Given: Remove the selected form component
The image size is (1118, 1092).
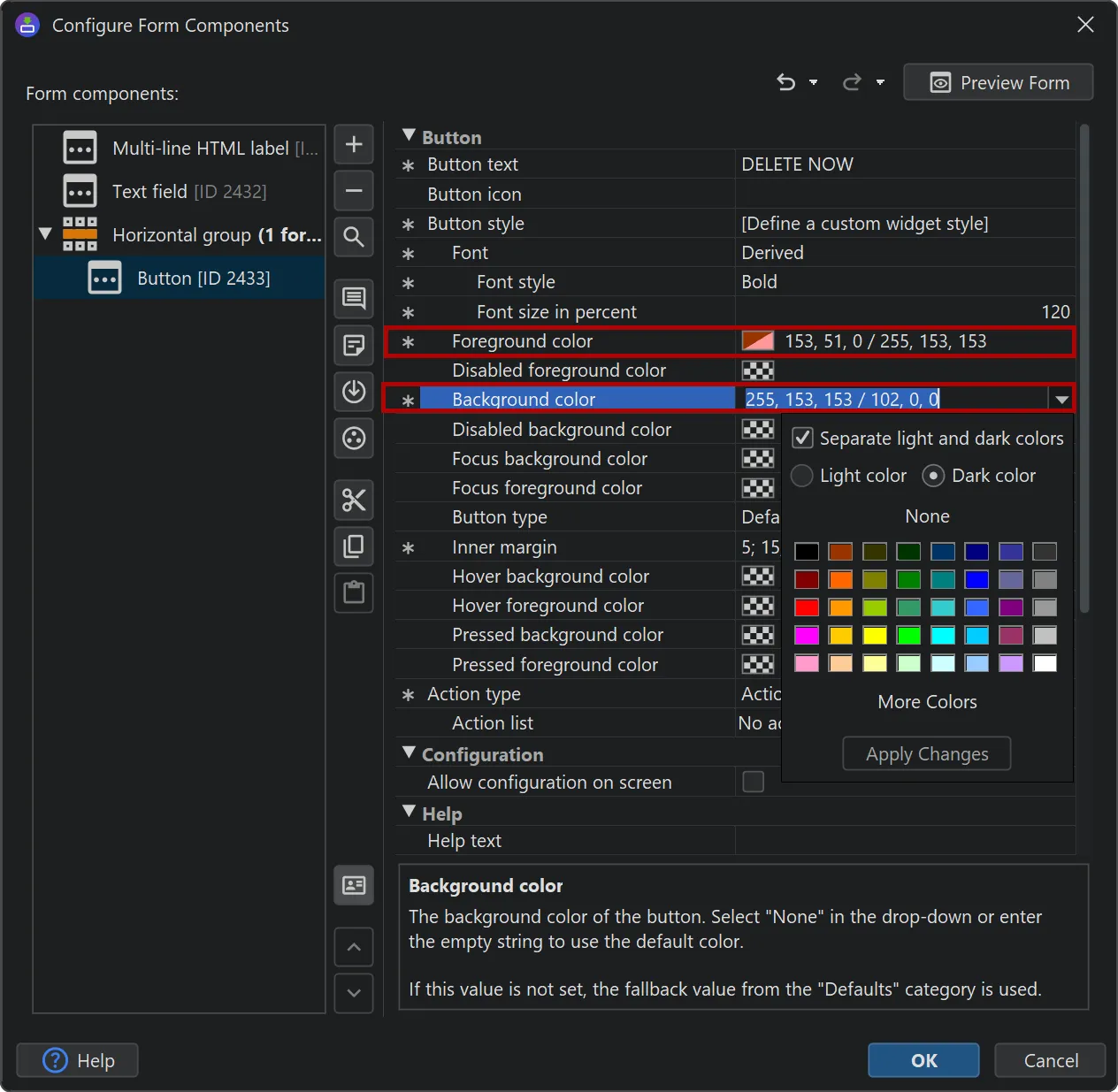Looking at the screenshot, I should click(353, 191).
